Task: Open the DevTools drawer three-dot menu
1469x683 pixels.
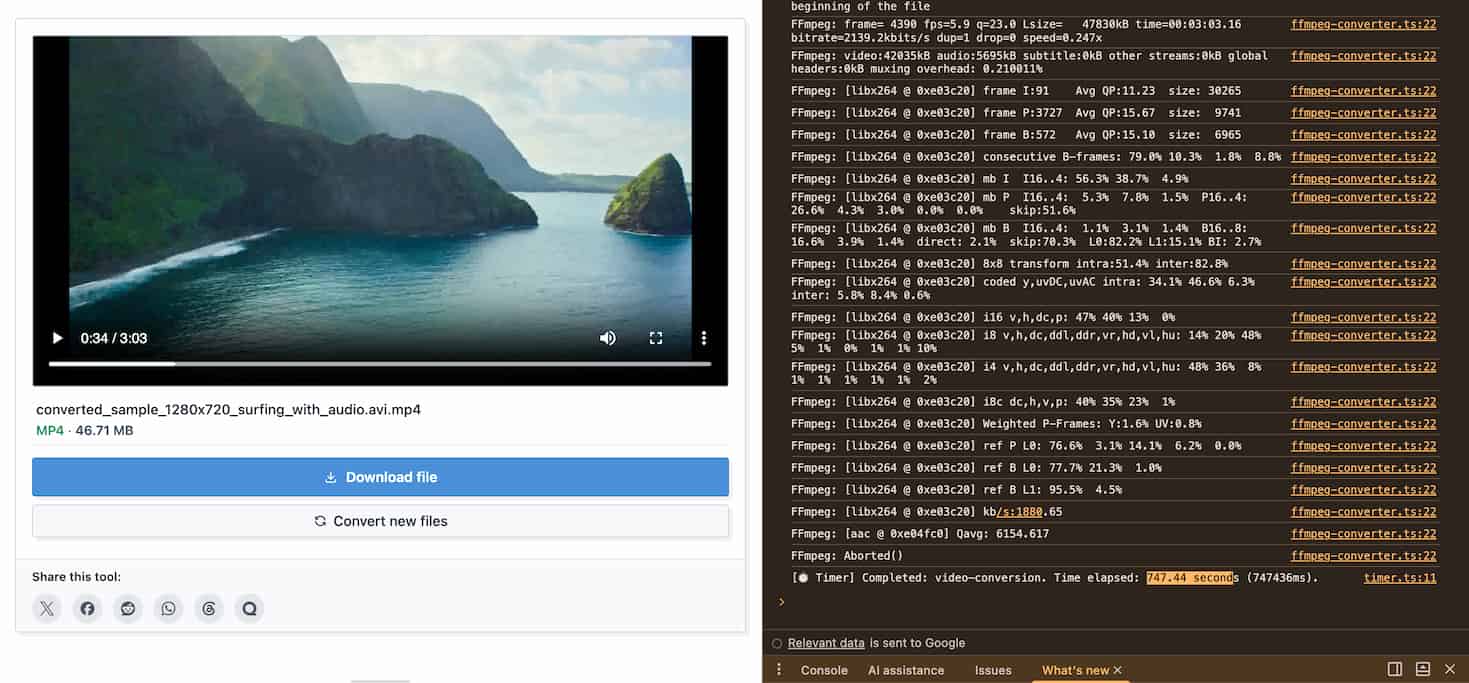Action: pyautogui.click(x=779, y=670)
